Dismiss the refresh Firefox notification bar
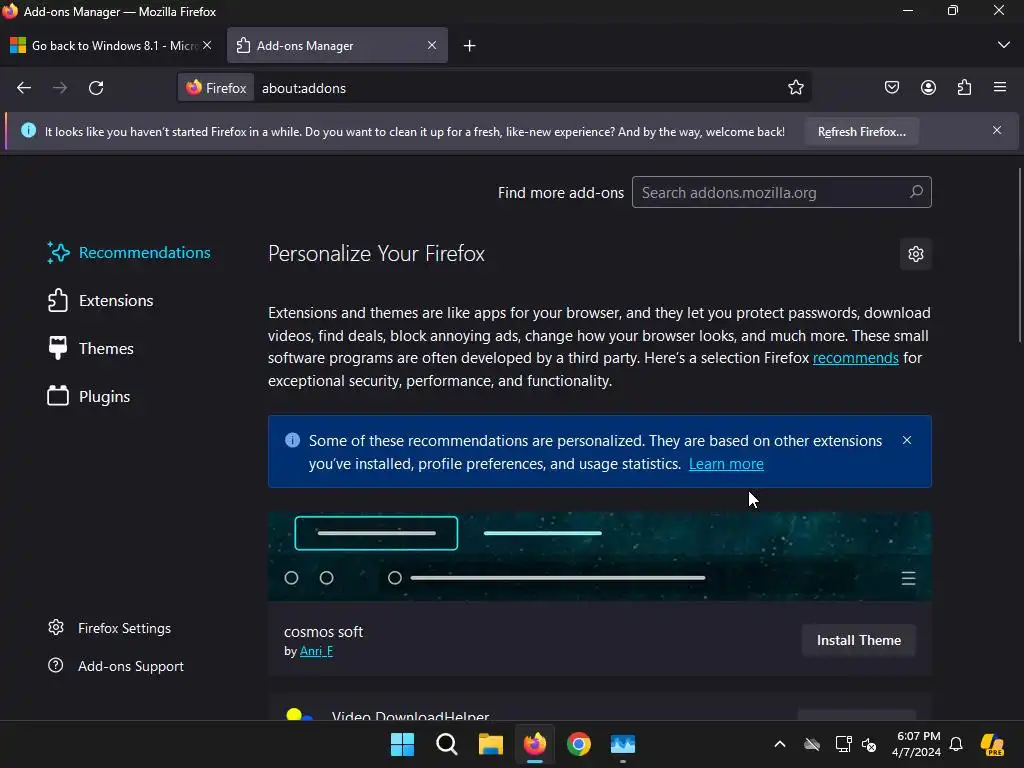 997,131
